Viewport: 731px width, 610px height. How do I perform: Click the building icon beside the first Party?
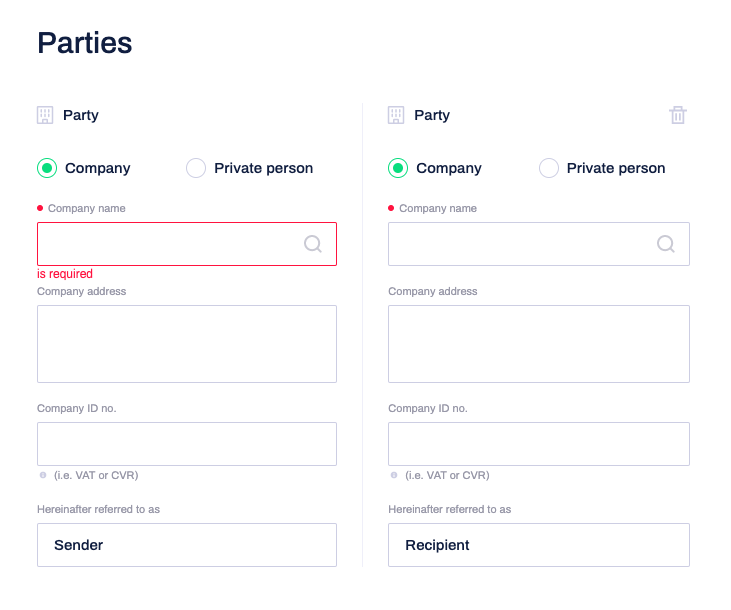[x=45, y=115]
